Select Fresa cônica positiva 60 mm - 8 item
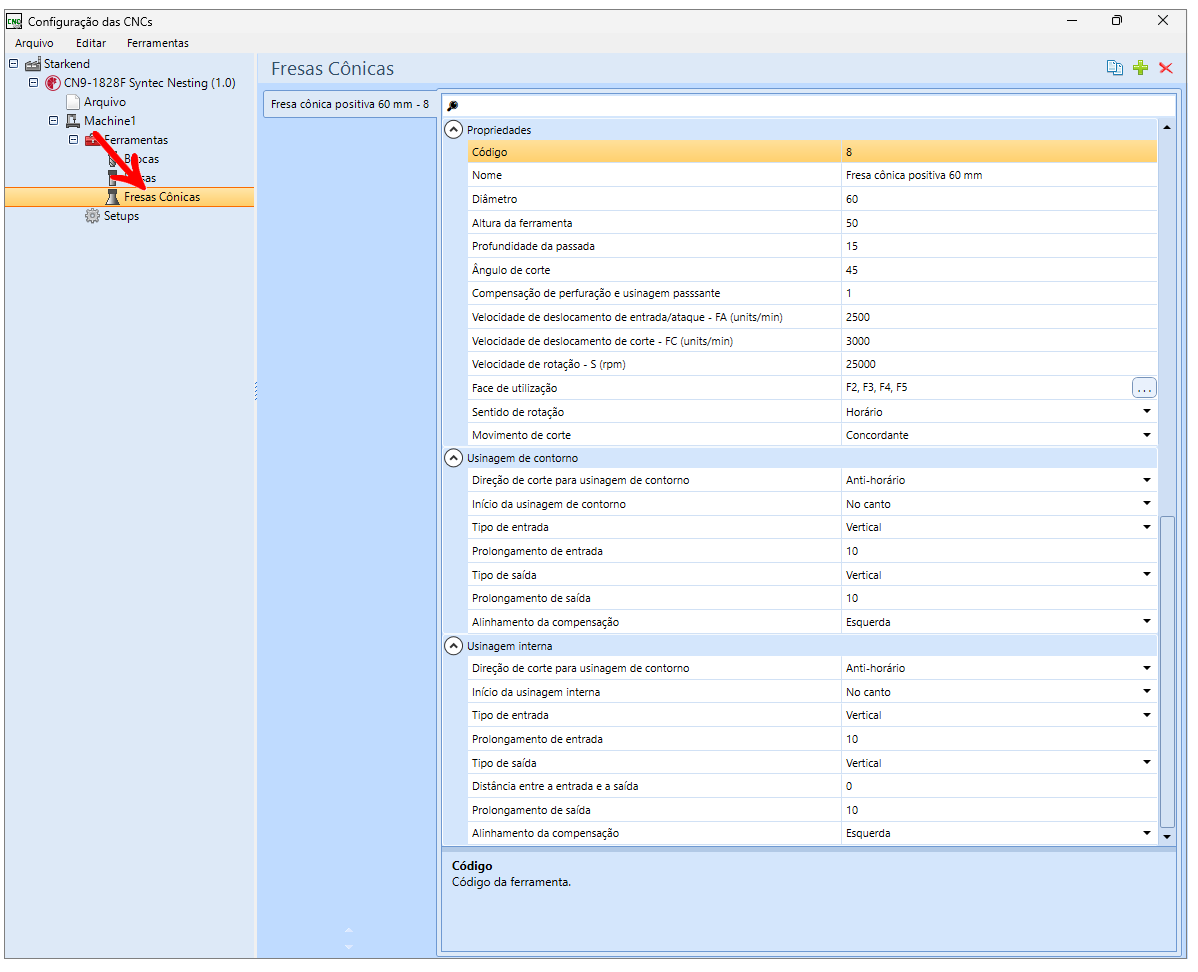Viewport: 1198px width, 972px height. pyautogui.click(x=350, y=104)
